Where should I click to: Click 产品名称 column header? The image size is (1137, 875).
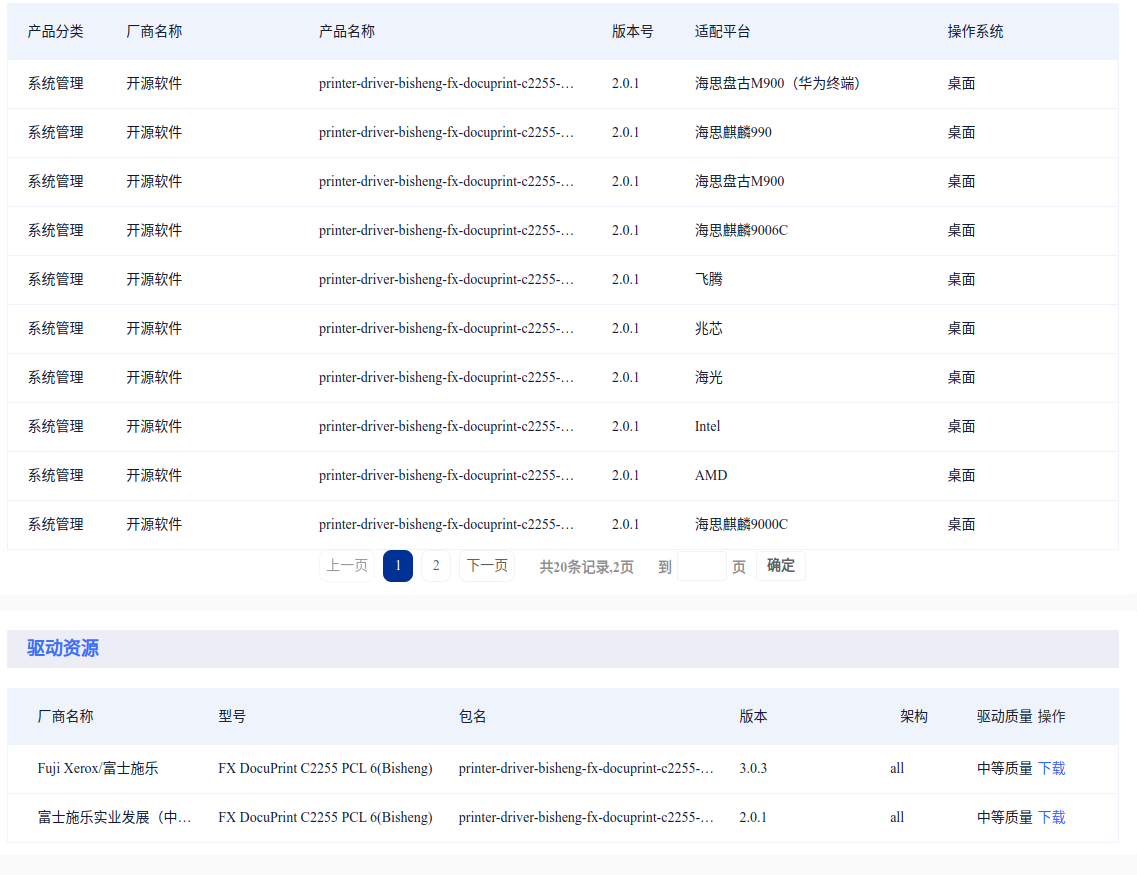point(347,32)
